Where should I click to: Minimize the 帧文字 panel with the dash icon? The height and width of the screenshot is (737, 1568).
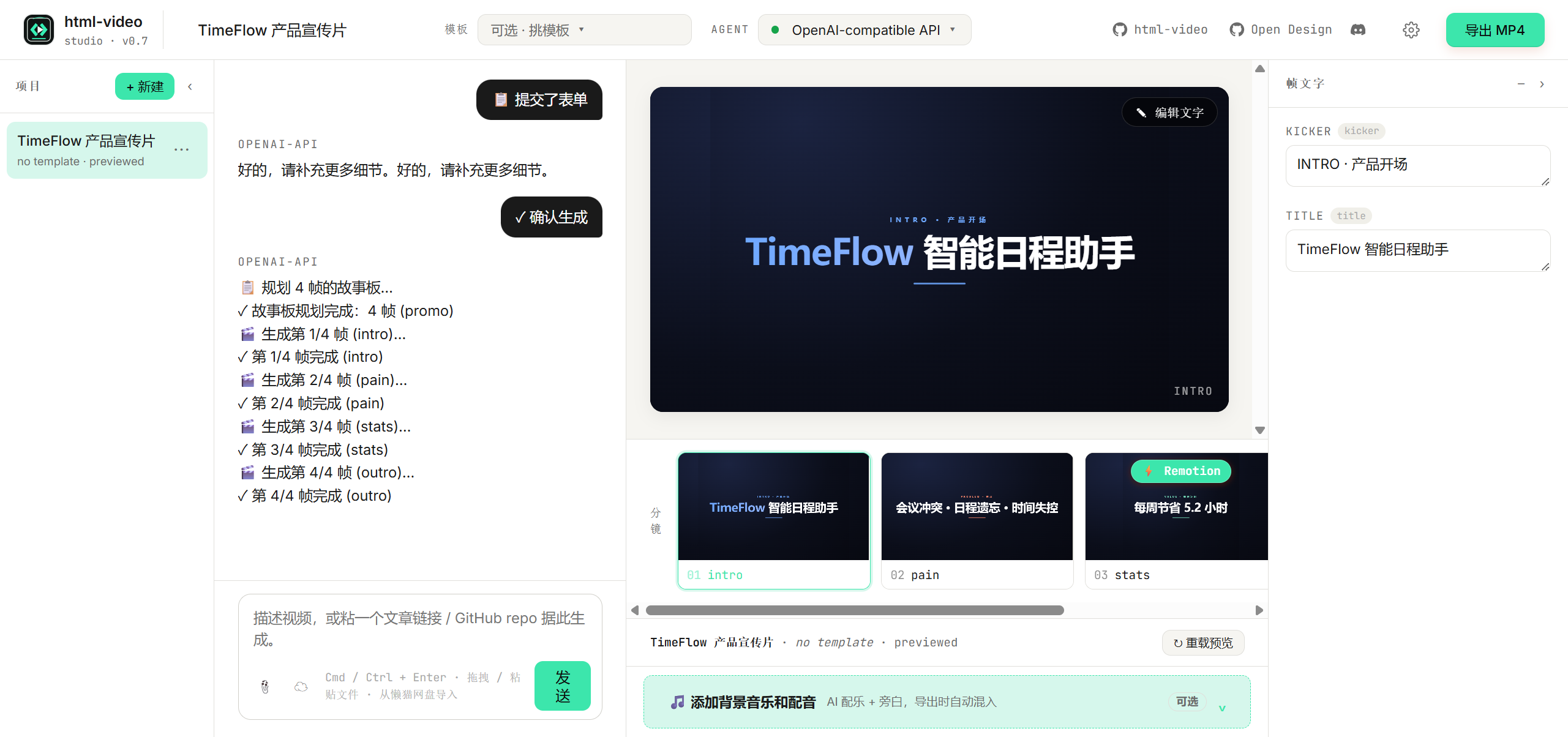[x=1521, y=84]
